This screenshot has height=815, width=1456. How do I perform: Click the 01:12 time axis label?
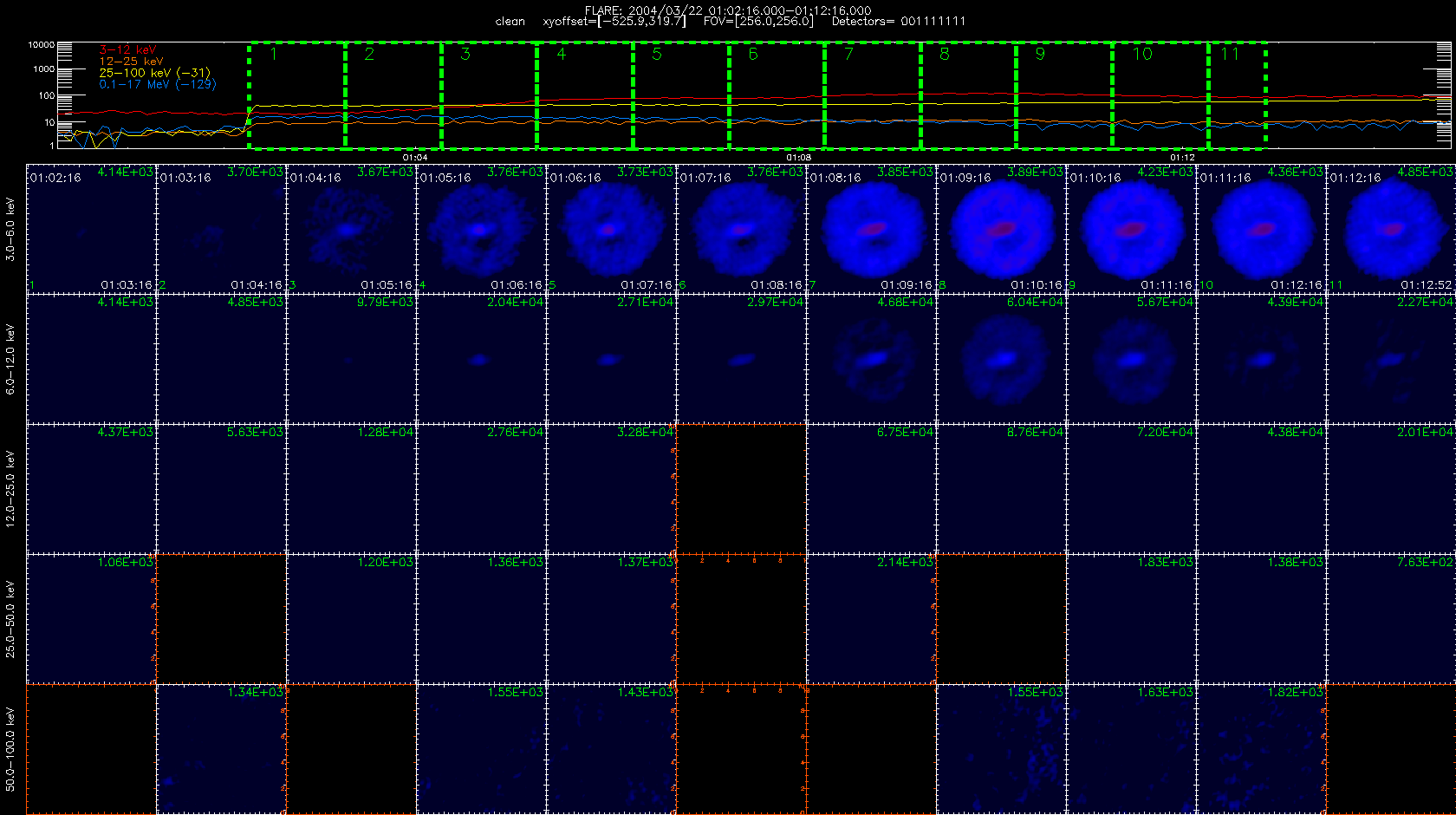1183,157
